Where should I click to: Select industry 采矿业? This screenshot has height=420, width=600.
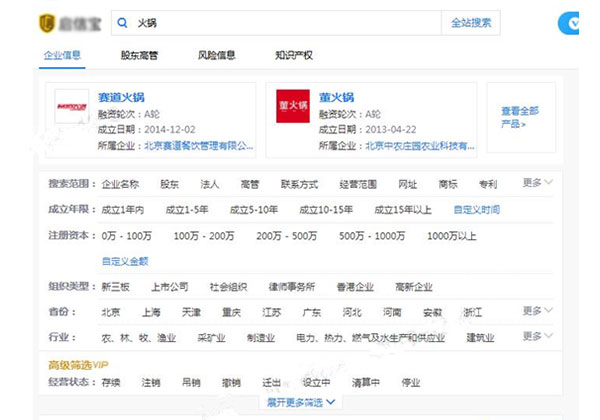[x=211, y=338]
